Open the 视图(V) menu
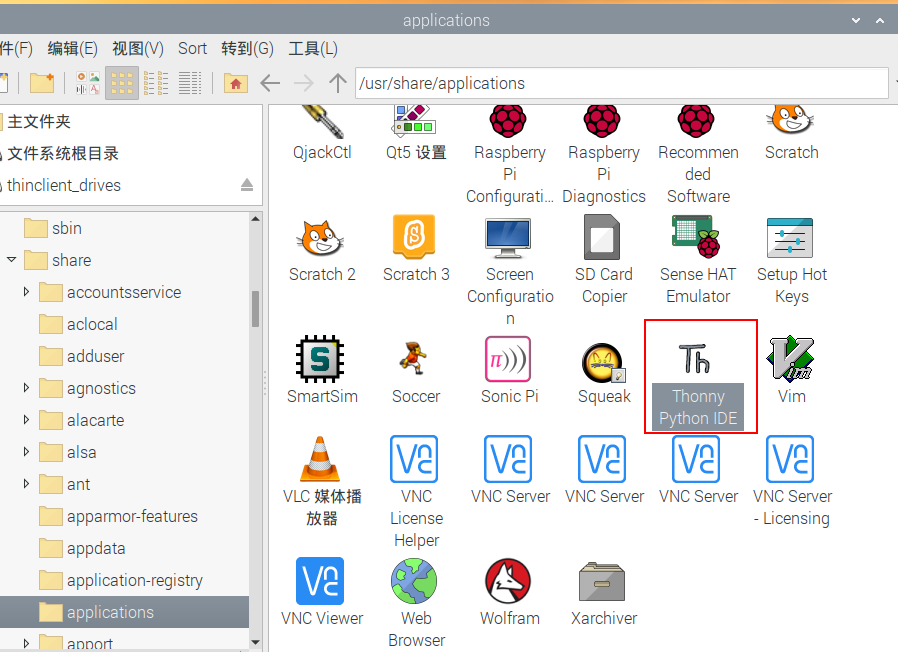The width and height of the screenshot is (898, 652). pyautogui.click(x=137, y=49)
